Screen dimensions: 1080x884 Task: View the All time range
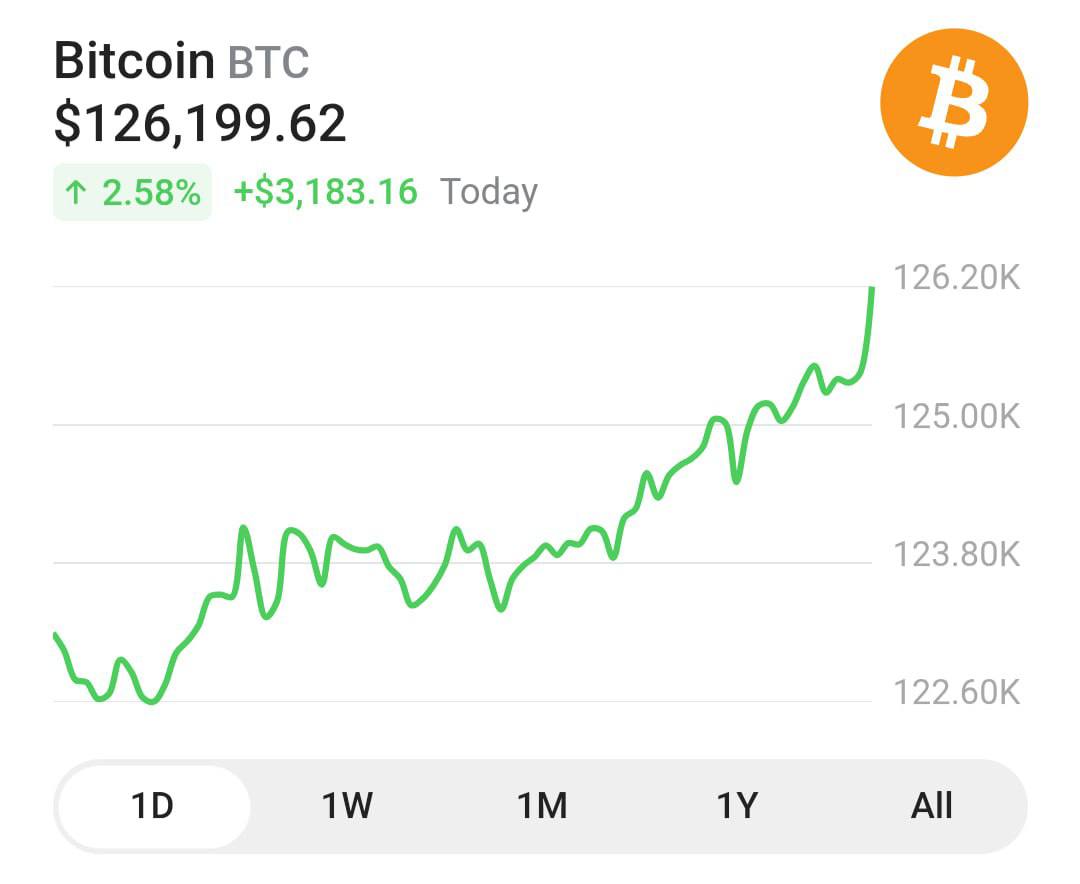click(x=931, y=805)
